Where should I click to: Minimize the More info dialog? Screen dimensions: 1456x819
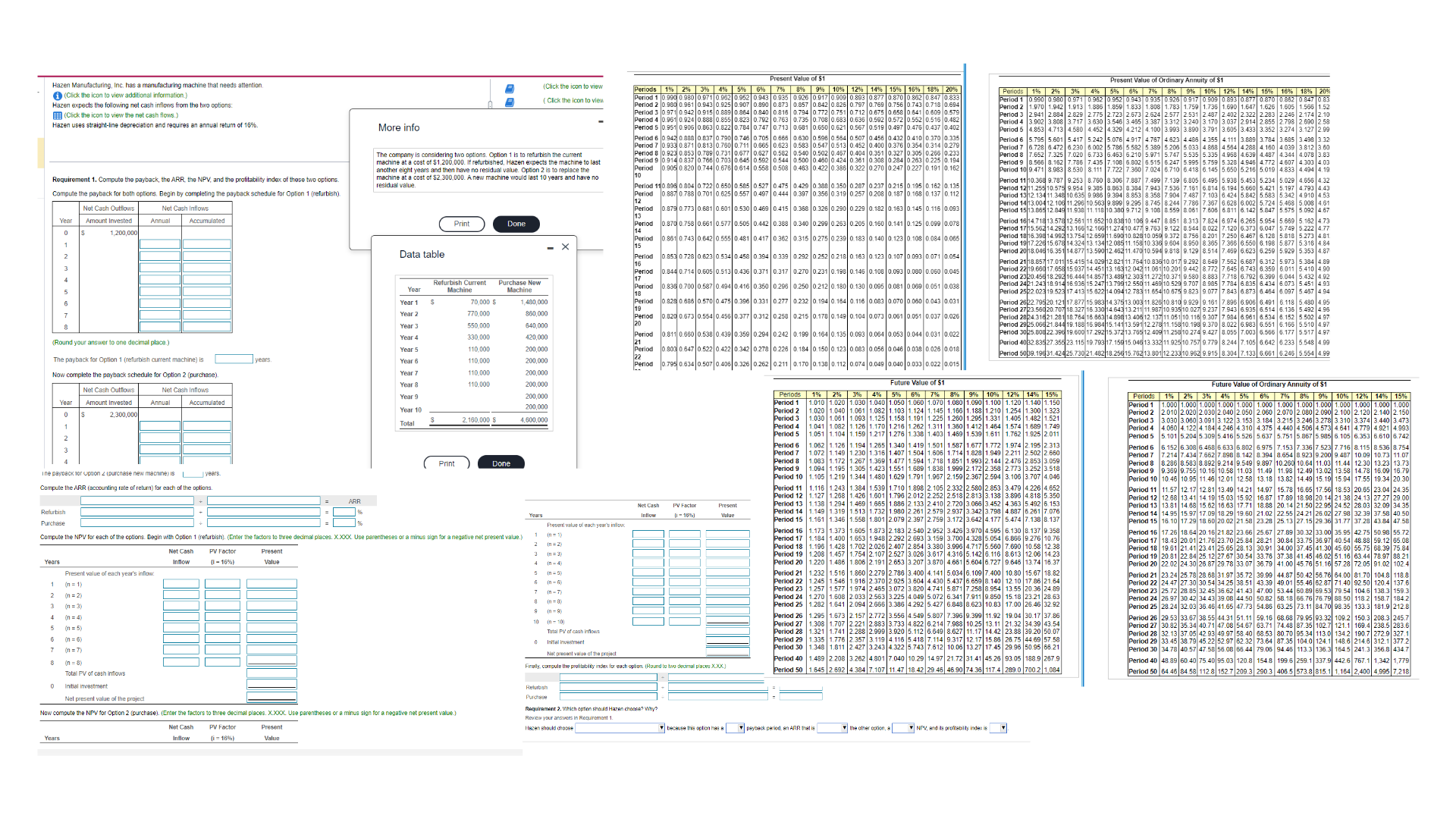point(599,121)
